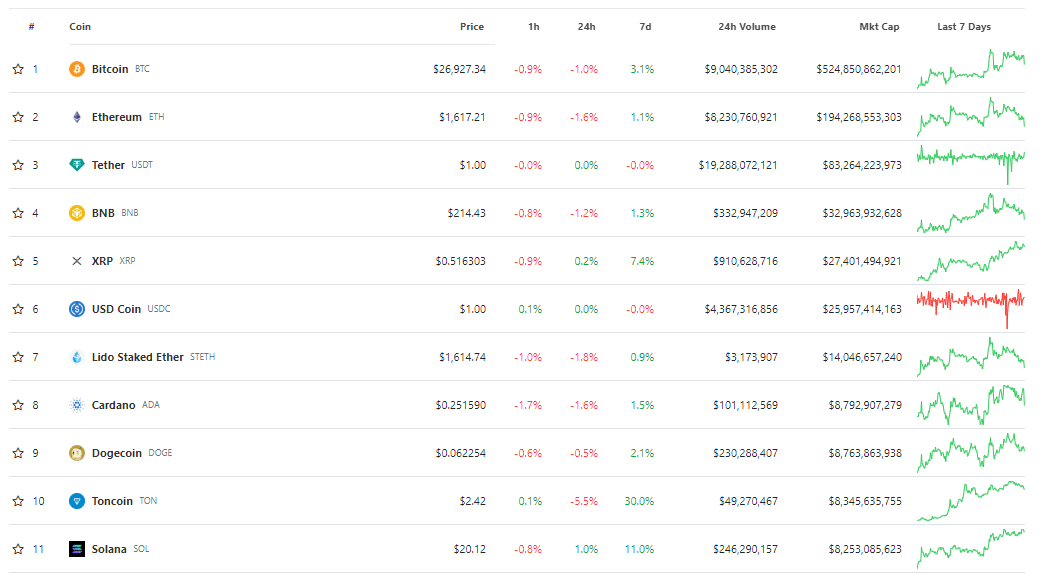Toggle the Tether favorite star
The width and height of the screenshot is (1042, 574).
18,165
